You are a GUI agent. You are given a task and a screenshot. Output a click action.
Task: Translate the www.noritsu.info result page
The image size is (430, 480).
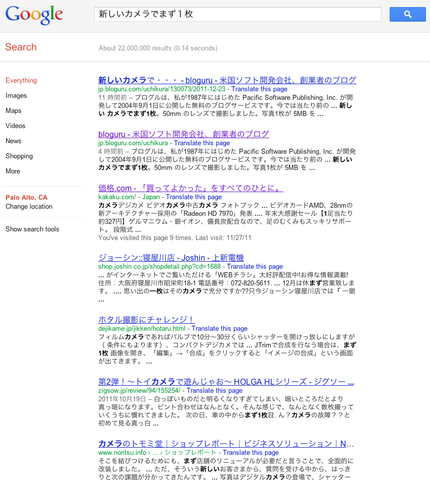[251, 453]
